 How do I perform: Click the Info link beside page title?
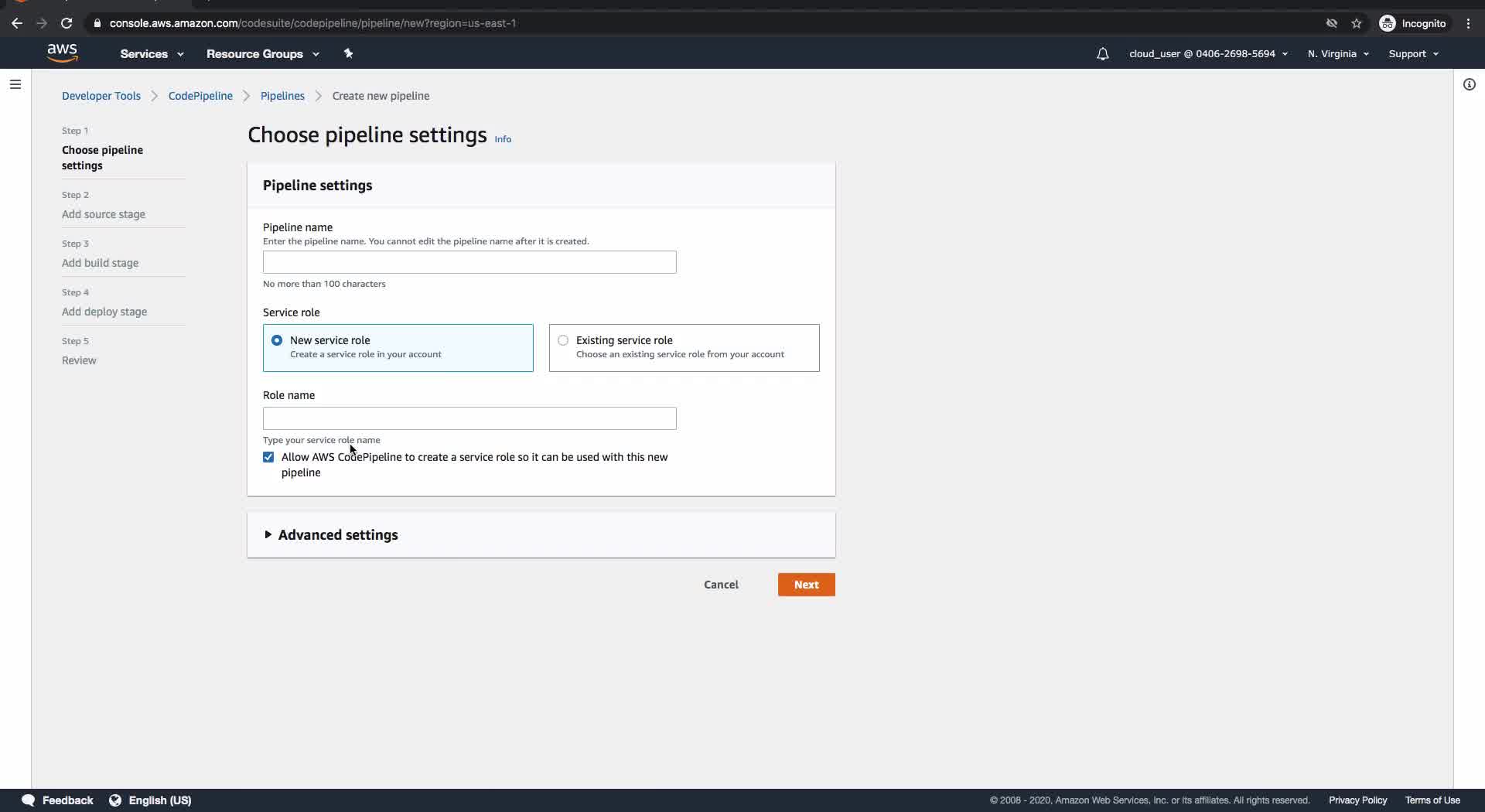(503, 139)
